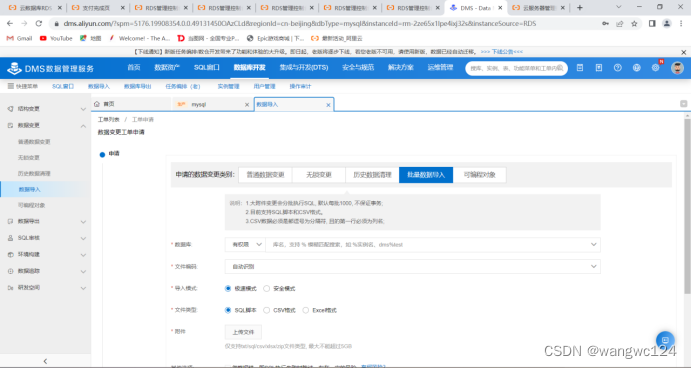Open the 数据资产 top menu
The image size is (692, 368).
(167, 68)
